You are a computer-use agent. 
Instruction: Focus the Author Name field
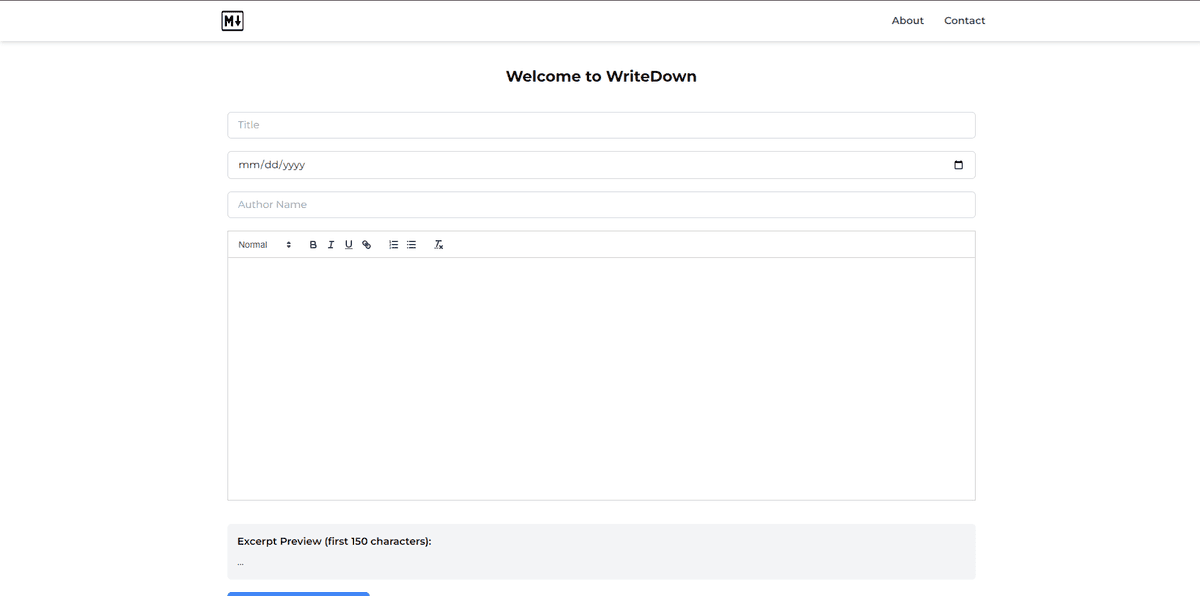[x=601, y=205]
